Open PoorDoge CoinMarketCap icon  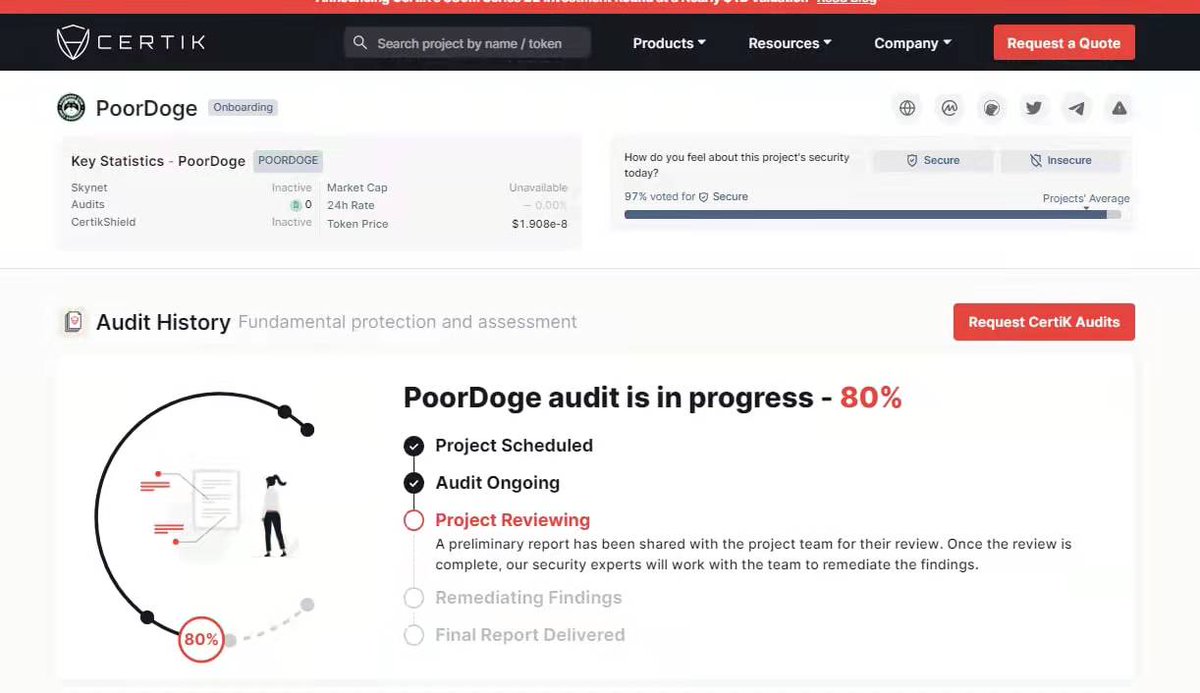(x=949, y=108)
